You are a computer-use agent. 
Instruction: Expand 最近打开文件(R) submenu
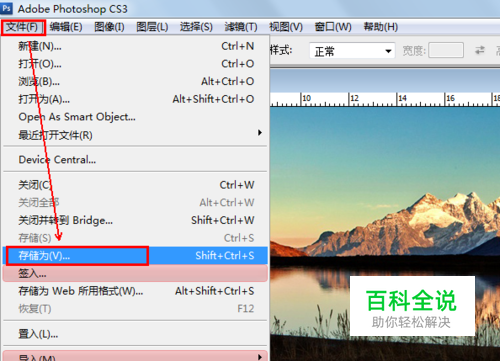135,135
